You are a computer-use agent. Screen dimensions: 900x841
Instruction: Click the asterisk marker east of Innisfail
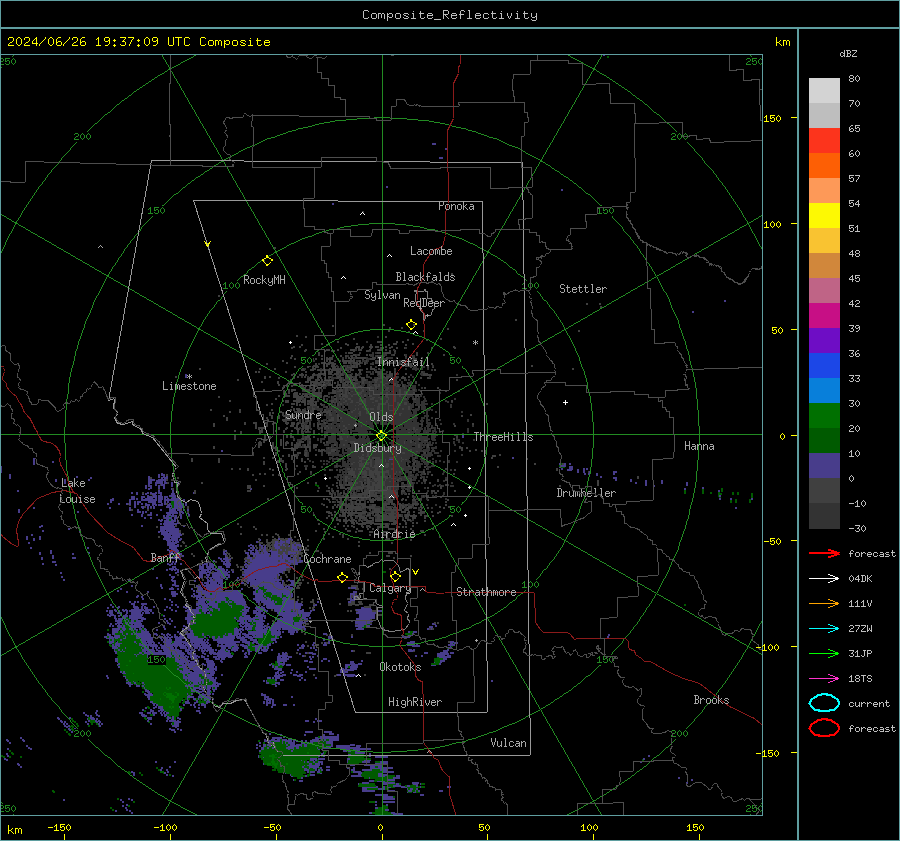[475, 343]
